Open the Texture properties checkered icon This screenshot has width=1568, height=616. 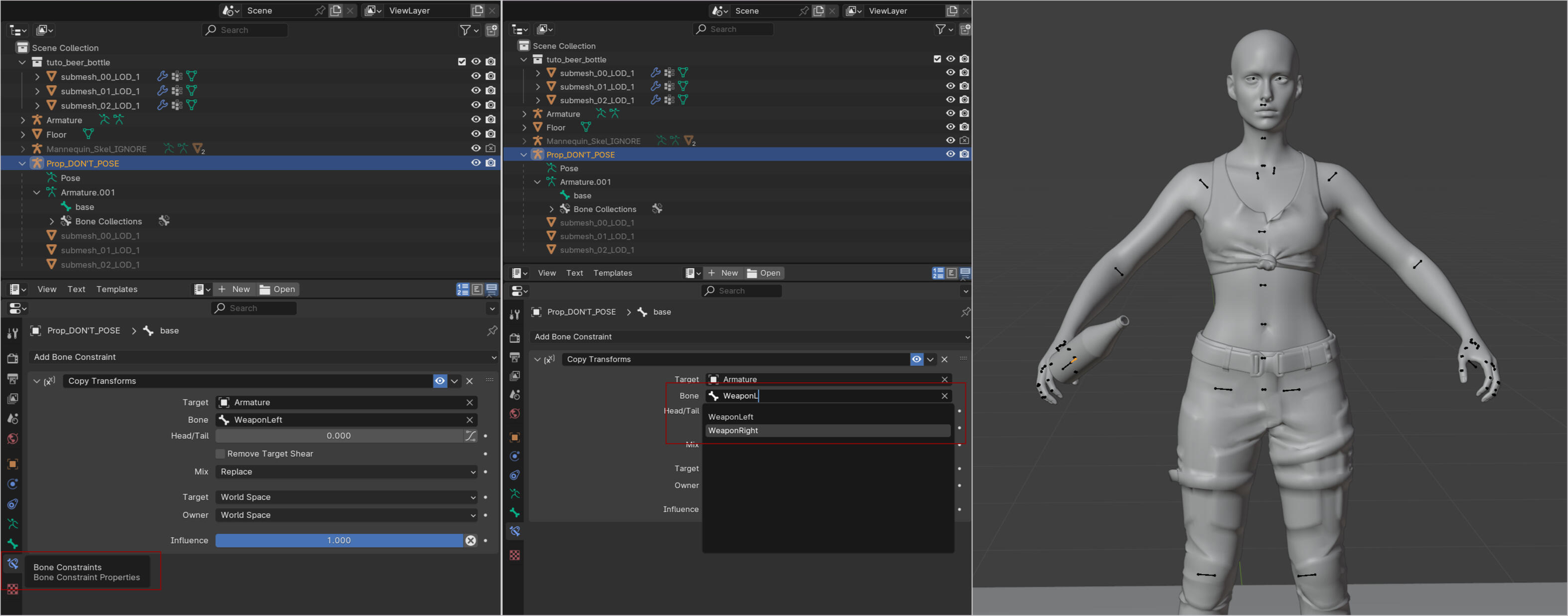(x=13, y=589)
